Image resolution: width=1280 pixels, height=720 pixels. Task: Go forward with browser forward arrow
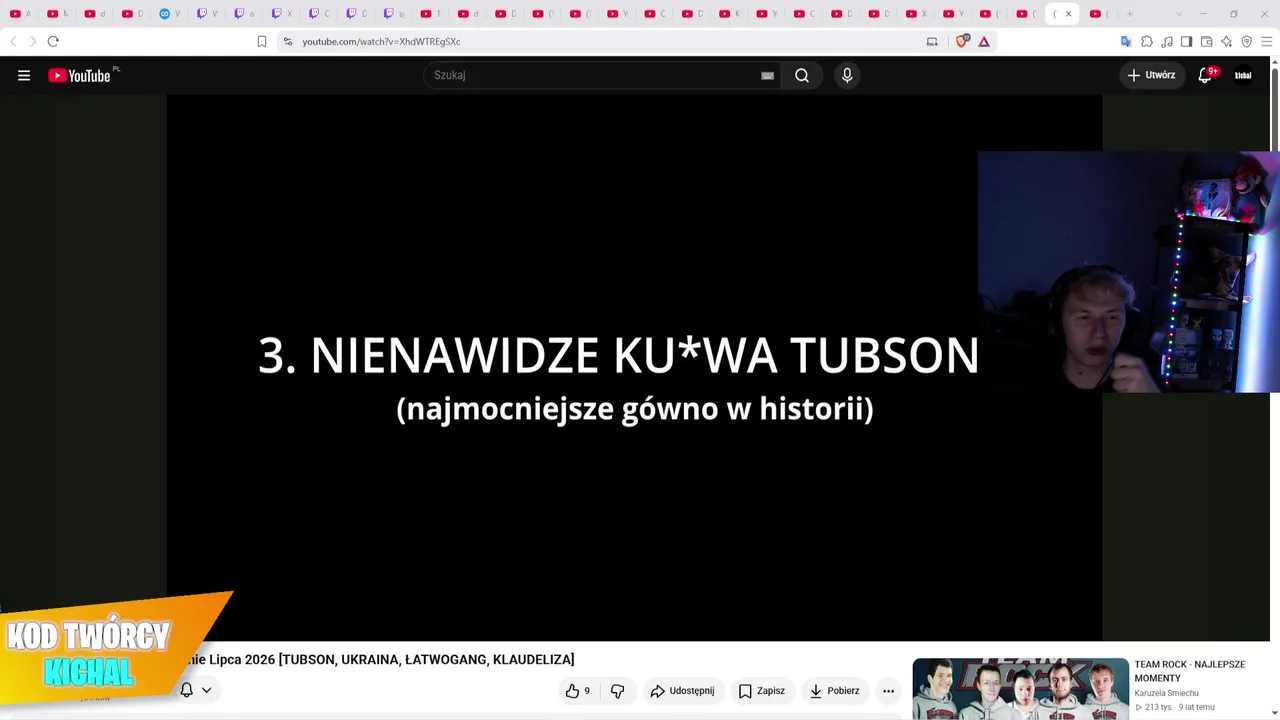[x=32, y=41]
